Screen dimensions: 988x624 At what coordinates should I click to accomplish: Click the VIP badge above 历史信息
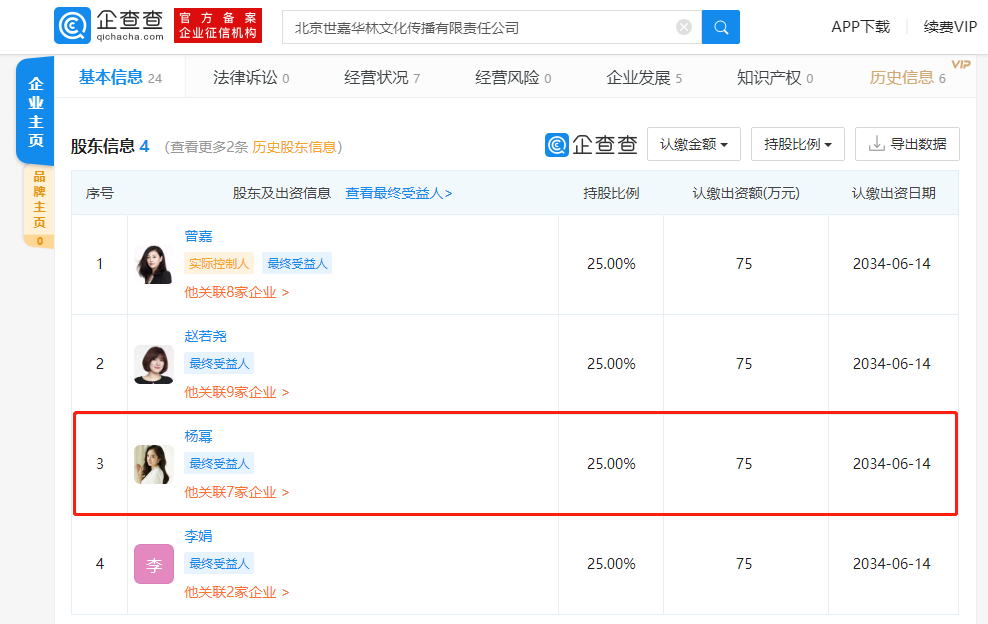[960, 64]
